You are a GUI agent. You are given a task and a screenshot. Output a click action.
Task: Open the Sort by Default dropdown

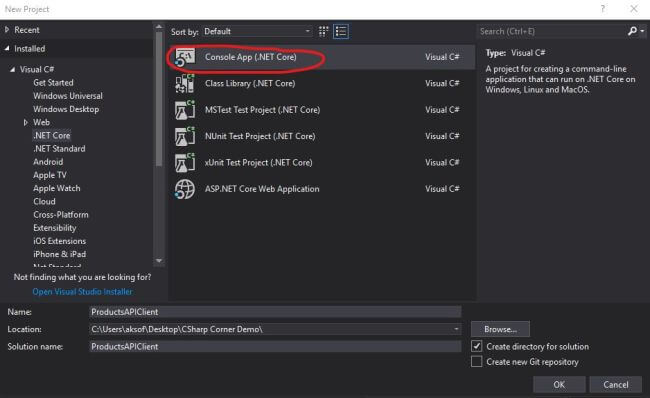coord(257,32)
